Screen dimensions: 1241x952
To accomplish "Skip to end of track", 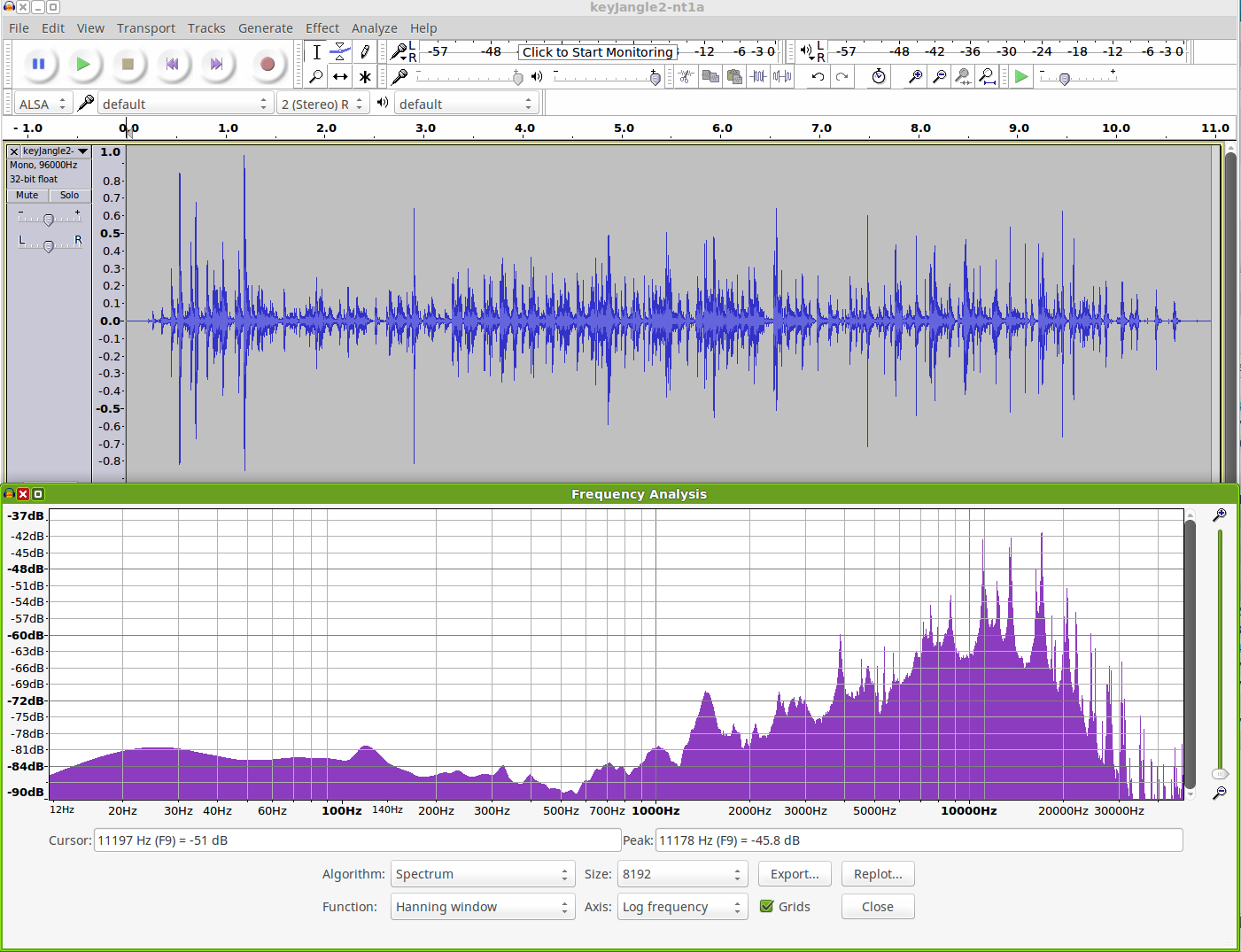I will [216, 64].
